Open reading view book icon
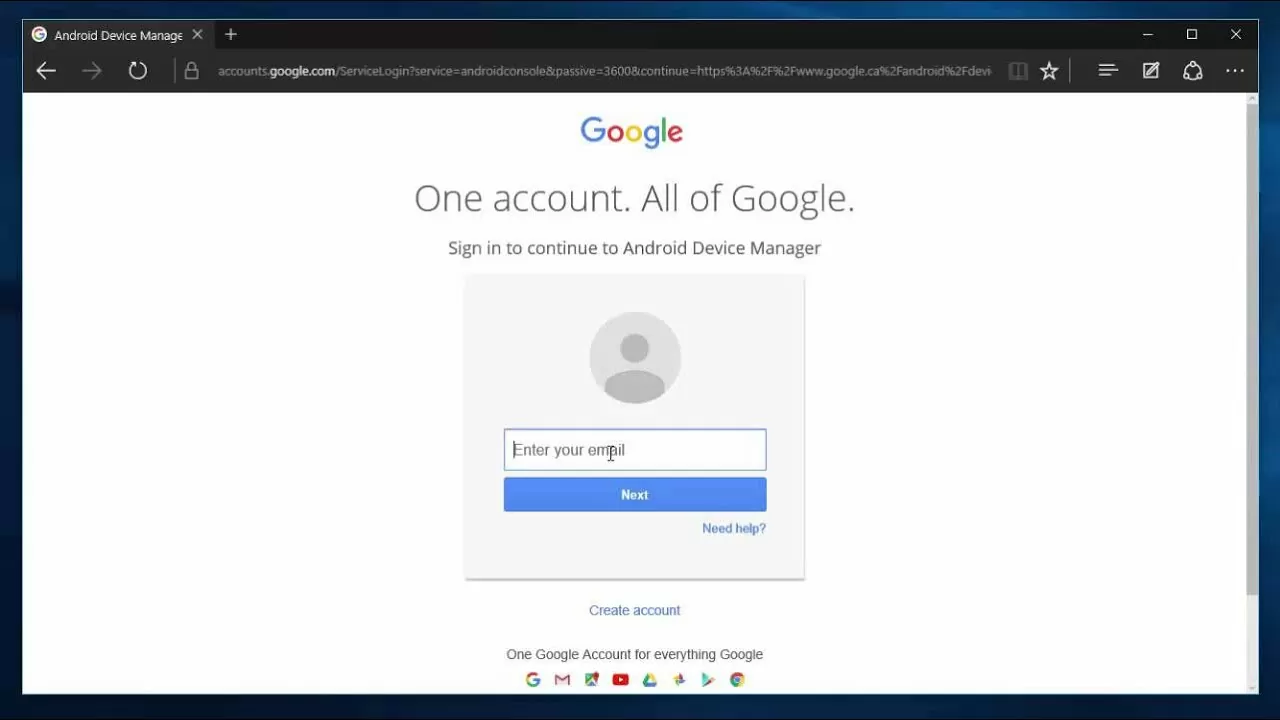1280x720 pixels. pos(1018,71)
